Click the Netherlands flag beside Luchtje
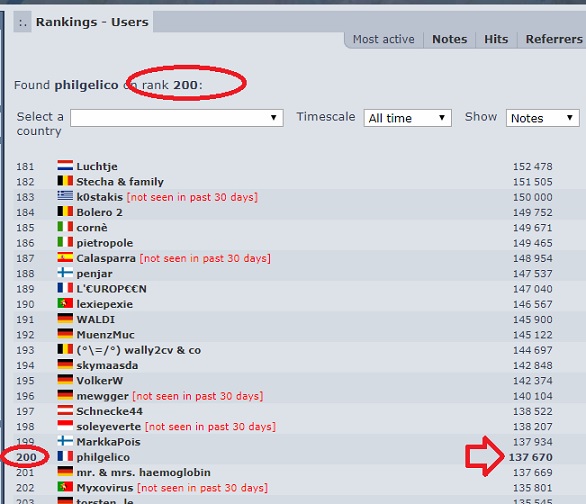 65,166
